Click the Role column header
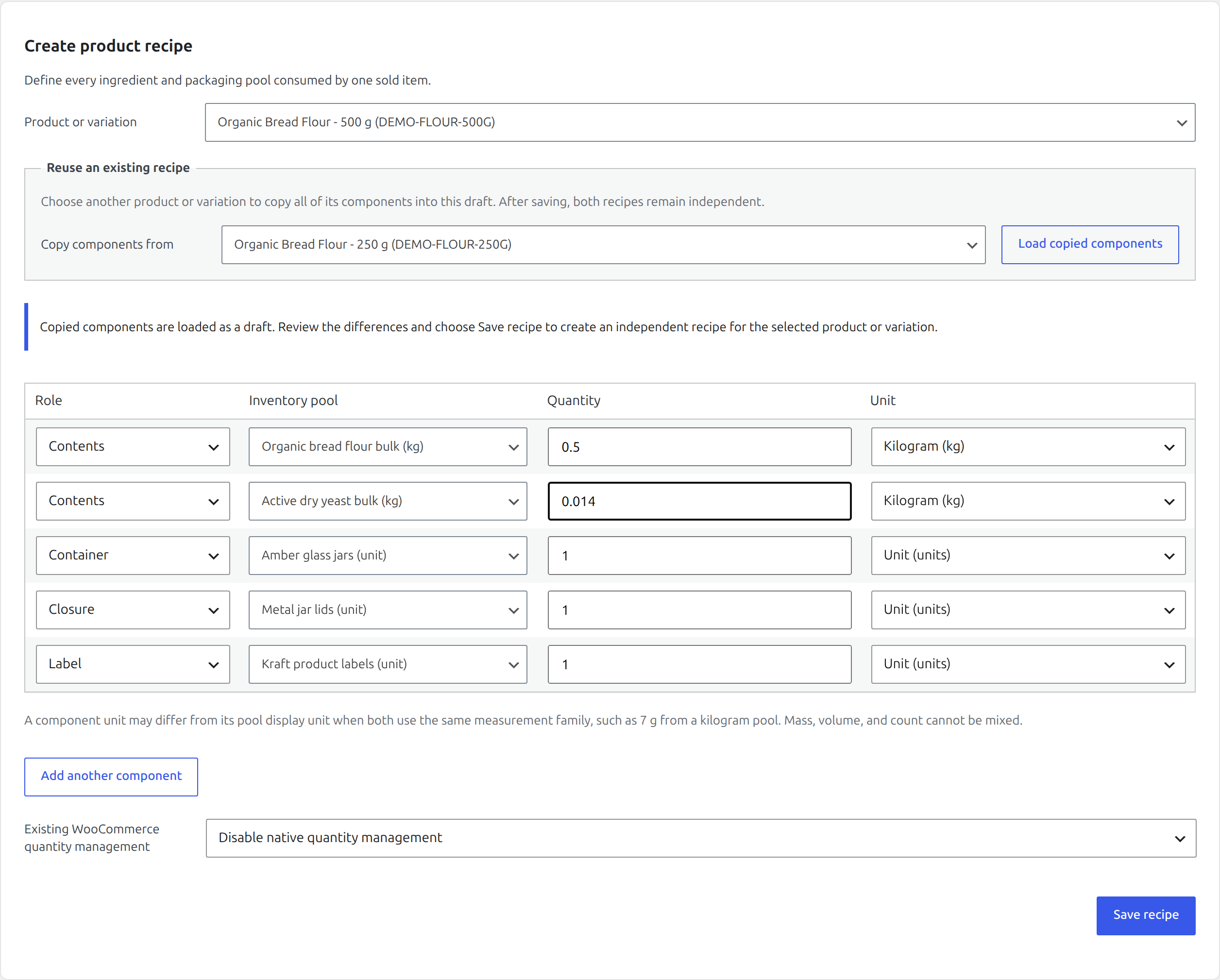This screenshot has height=980, width=1220. [x=49, y=400]
